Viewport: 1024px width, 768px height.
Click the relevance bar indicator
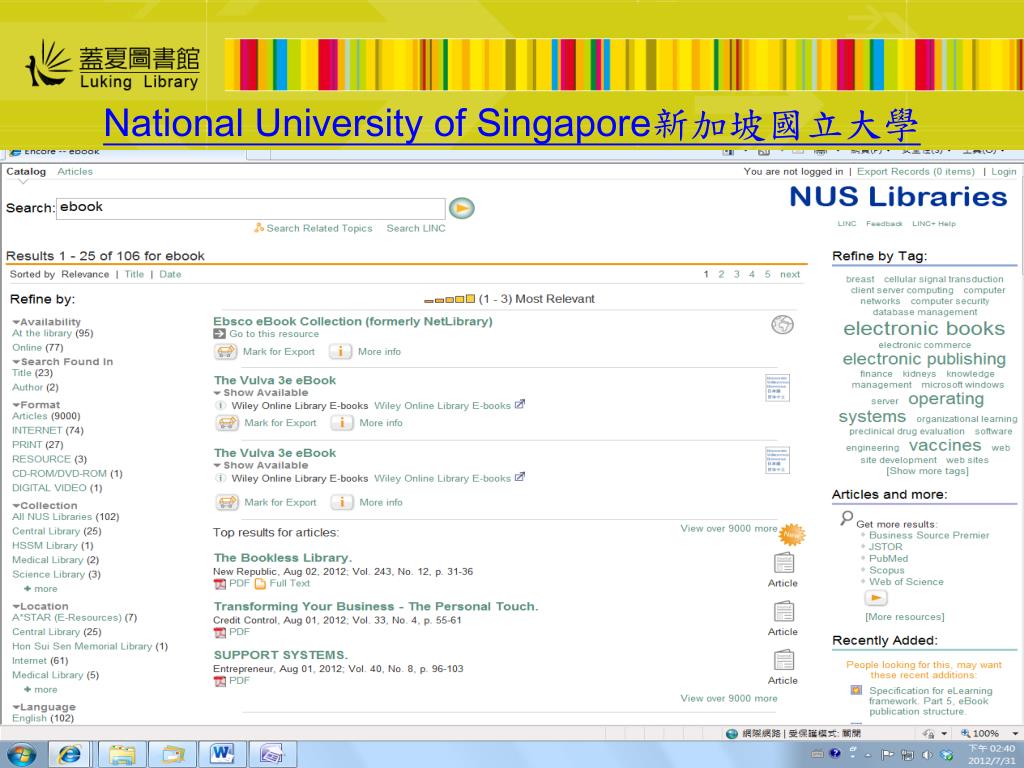pos(449,299)
